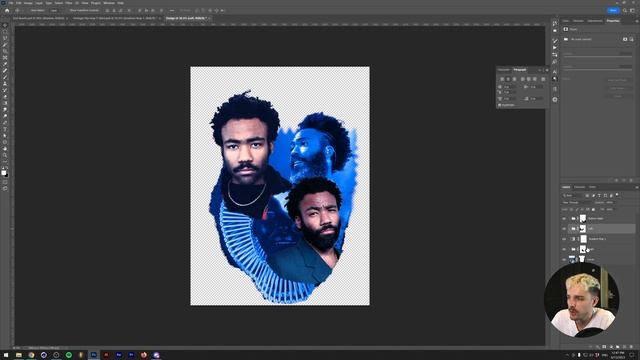640x360 pixels.
Task: Select the Horizontal Type tool
Action: [x=5, y=129]
